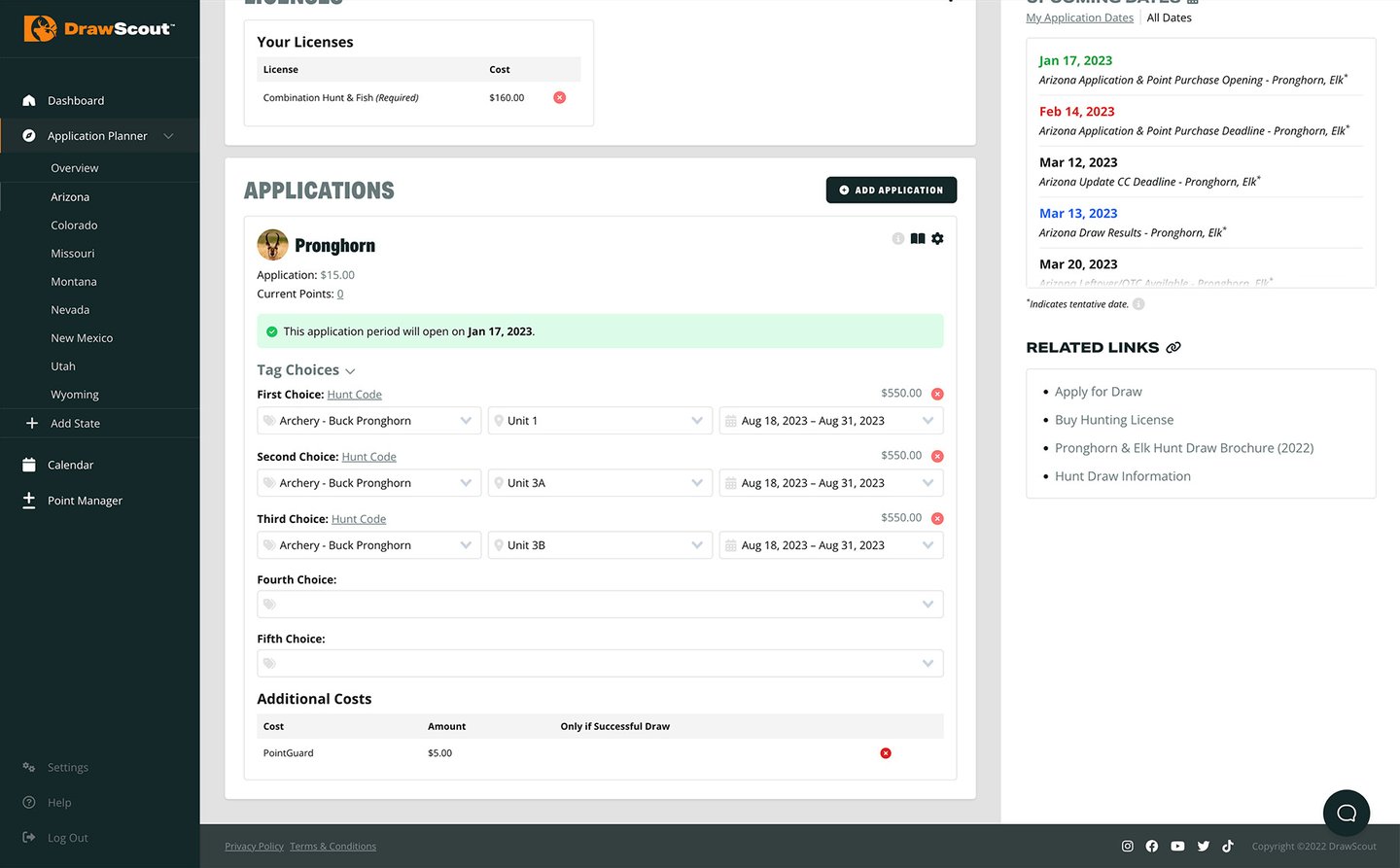The height and width of the screenshot is (868, 1400).
Task: Open Second Choice hunt type dropdown
Action: (369, 483)
